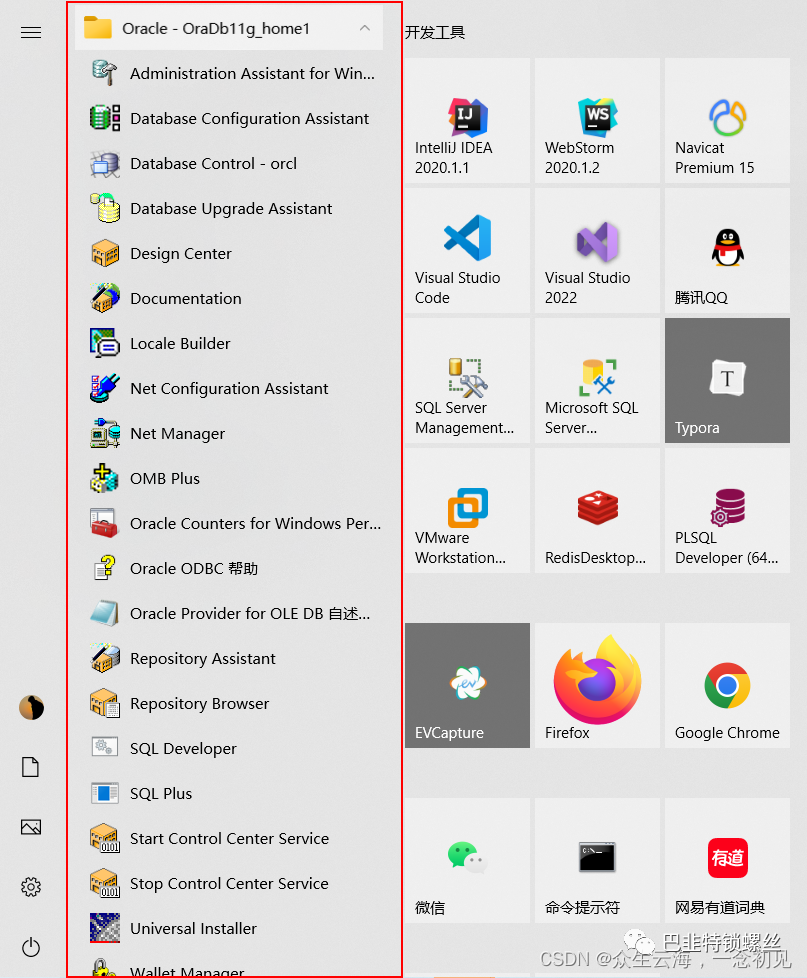807x978 pixels.
Task: Open Microsoft SQL Server tile
Action: click(597, 380)
